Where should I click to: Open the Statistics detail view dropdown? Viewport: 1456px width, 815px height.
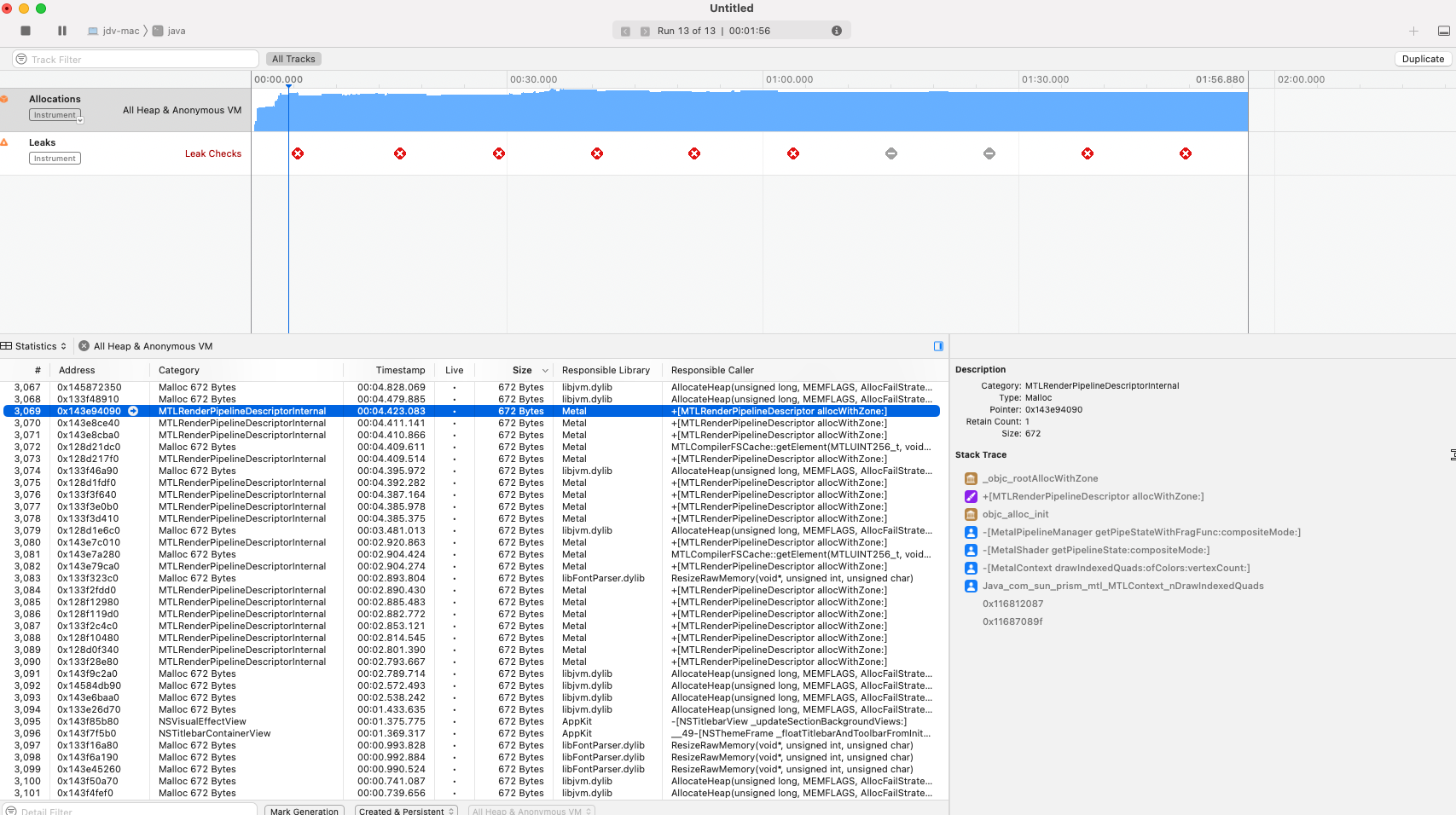click(34, 346)
